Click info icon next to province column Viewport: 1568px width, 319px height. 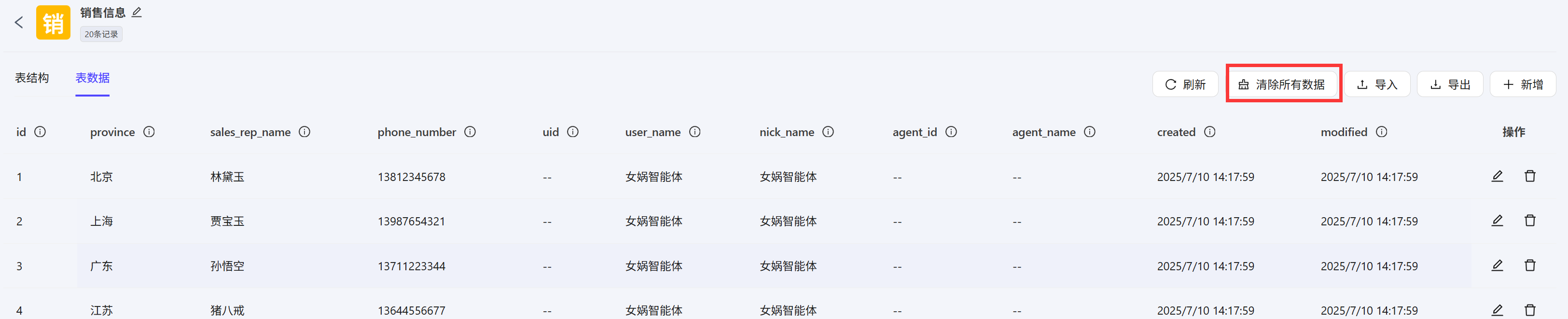[x=149, y=132]
